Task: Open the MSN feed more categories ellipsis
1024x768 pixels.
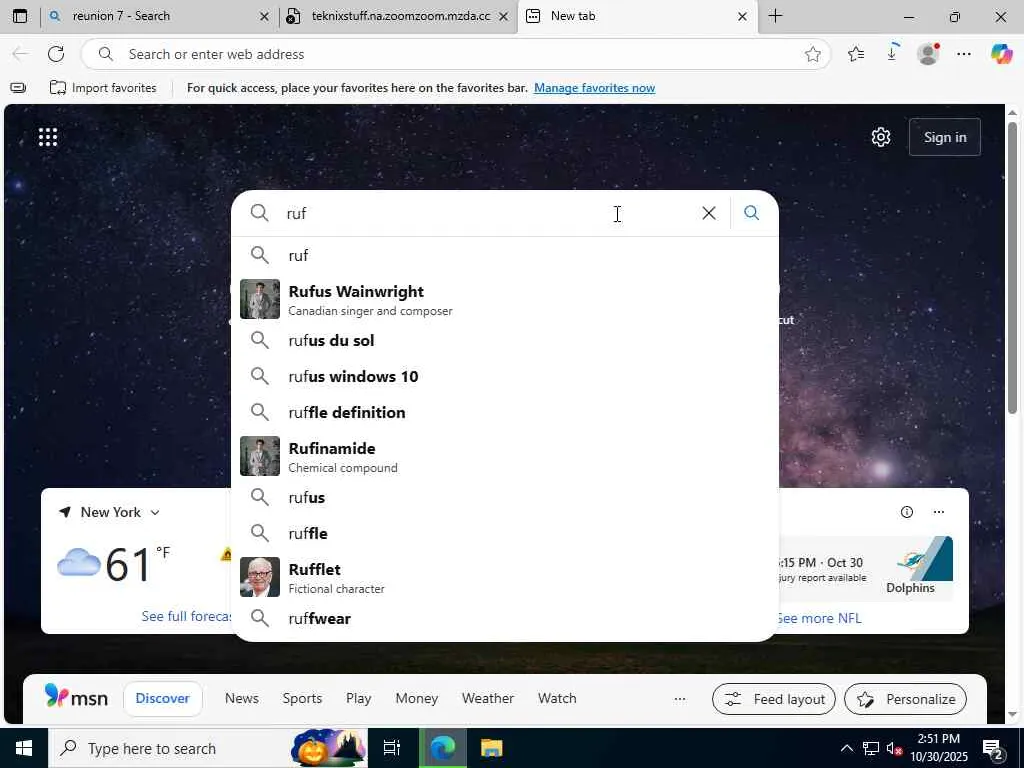Action: point(680,699)
